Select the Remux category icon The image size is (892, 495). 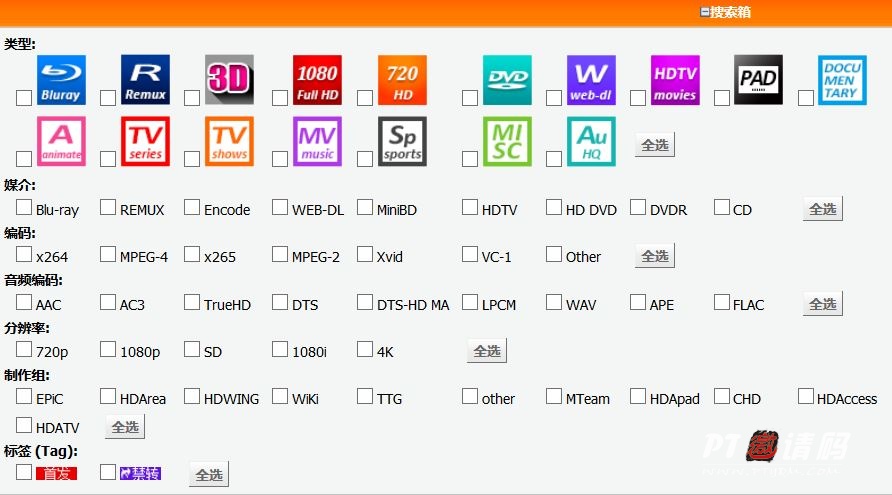pyautogui.click(x=145, y=80)
